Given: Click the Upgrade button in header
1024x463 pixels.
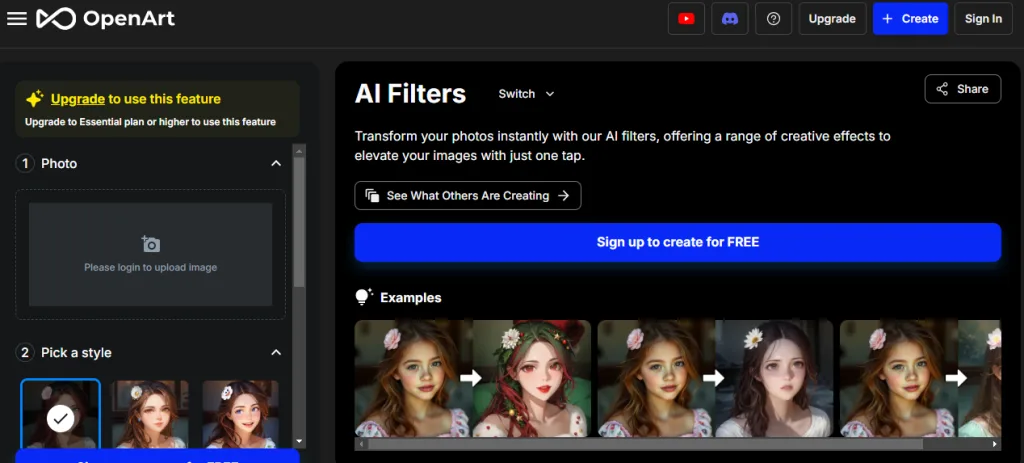Looking at the screenshot, I should point(832,19).
